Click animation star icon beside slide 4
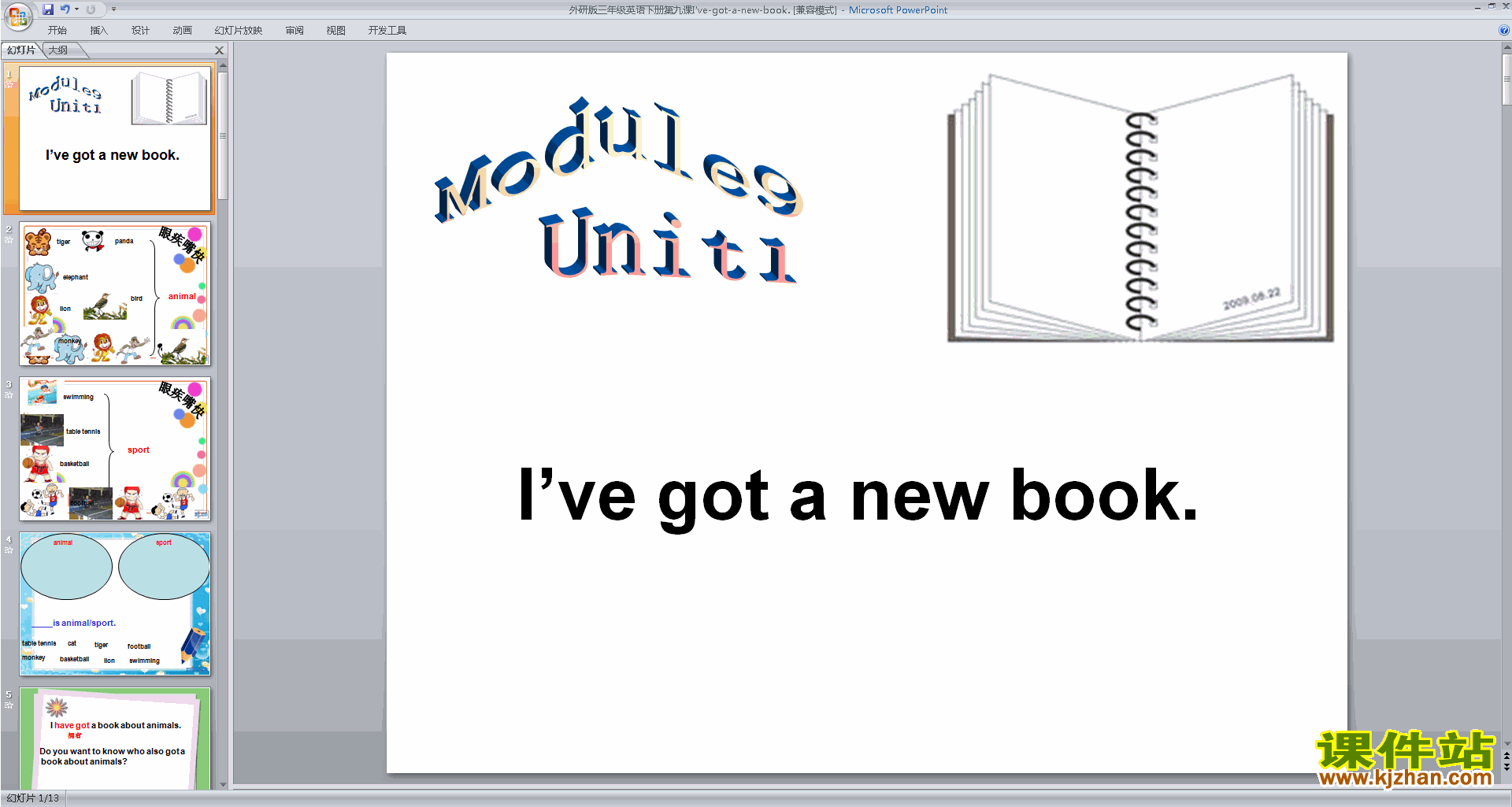 pyautogui.click(x=9, y=550)
